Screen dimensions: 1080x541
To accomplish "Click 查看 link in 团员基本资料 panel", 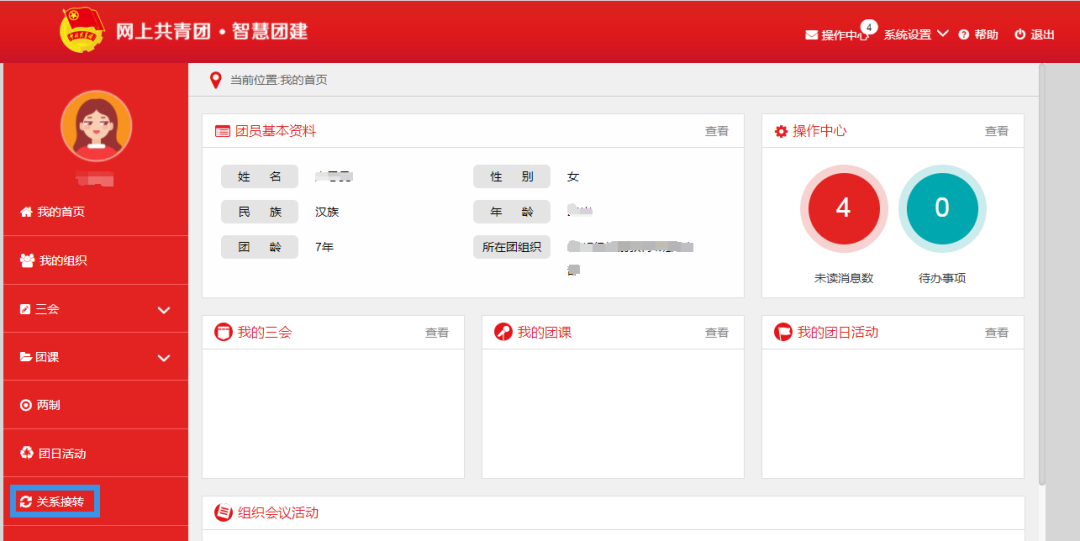I will [x=716, y=131].
